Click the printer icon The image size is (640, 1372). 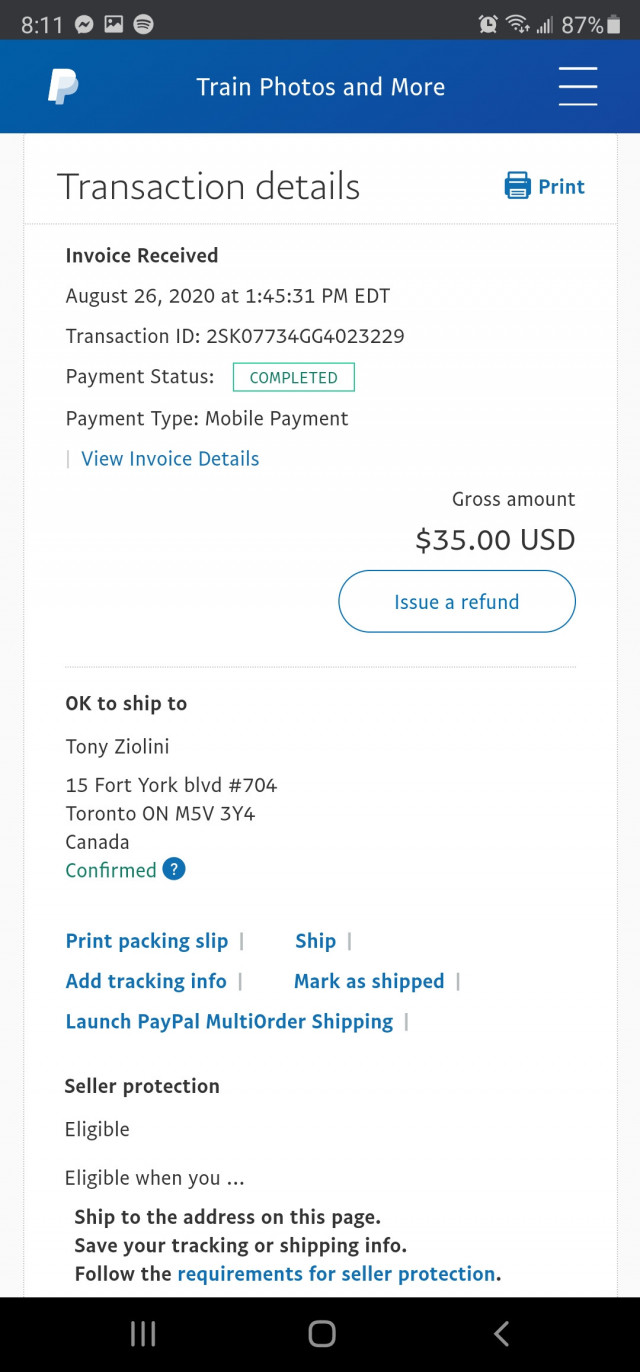(x=517, y=186)
